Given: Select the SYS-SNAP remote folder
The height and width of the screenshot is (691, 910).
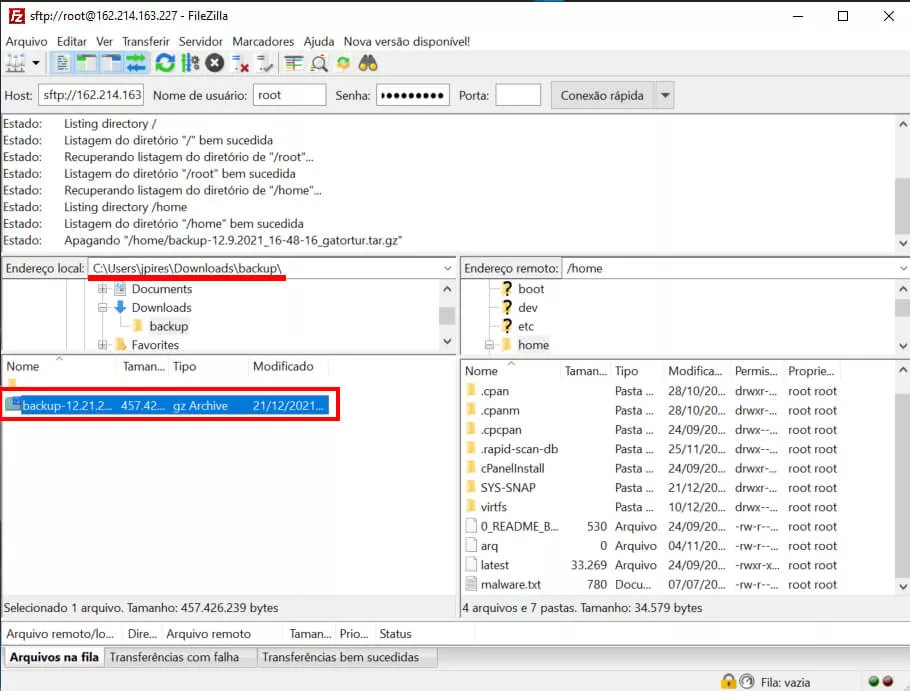Looking at the screenshot, I should (x=507, y=487).
